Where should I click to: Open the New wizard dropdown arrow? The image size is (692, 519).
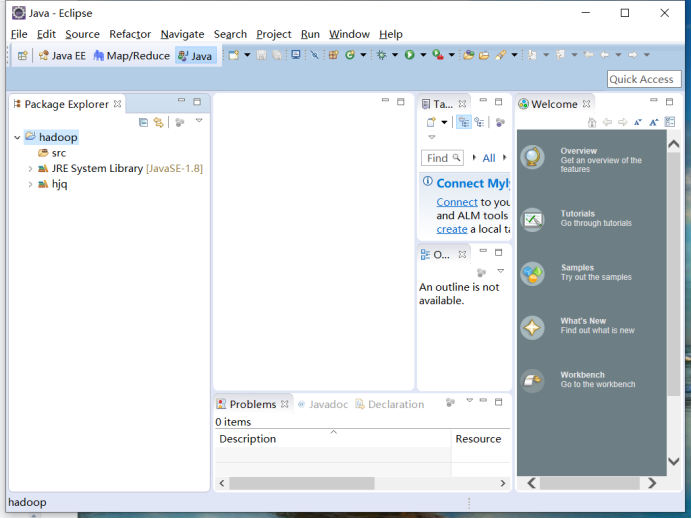pos(247,55)
